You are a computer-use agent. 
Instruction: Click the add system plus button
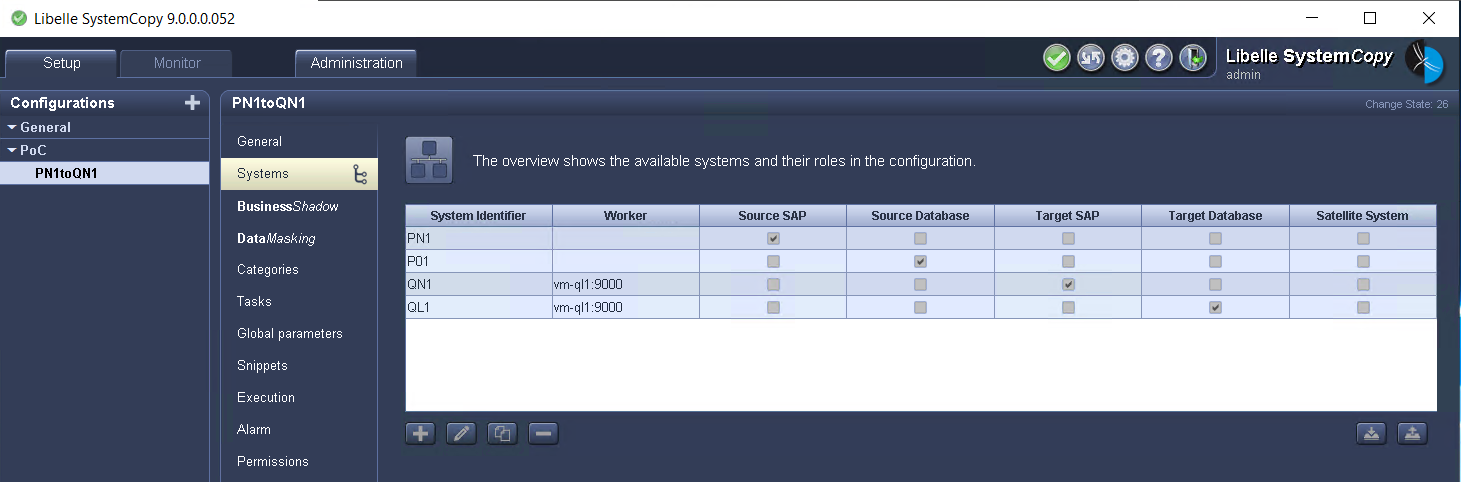420,433
